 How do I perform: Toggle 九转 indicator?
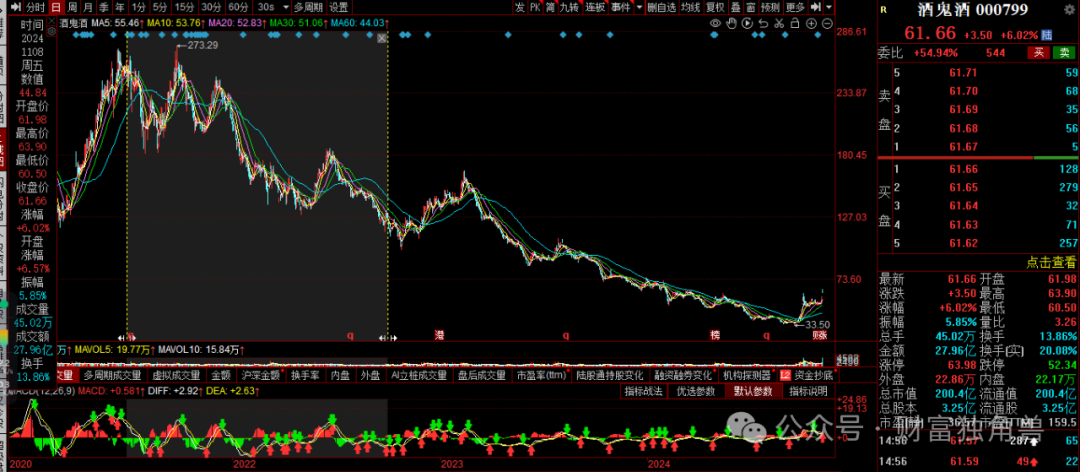coord(570,7)
